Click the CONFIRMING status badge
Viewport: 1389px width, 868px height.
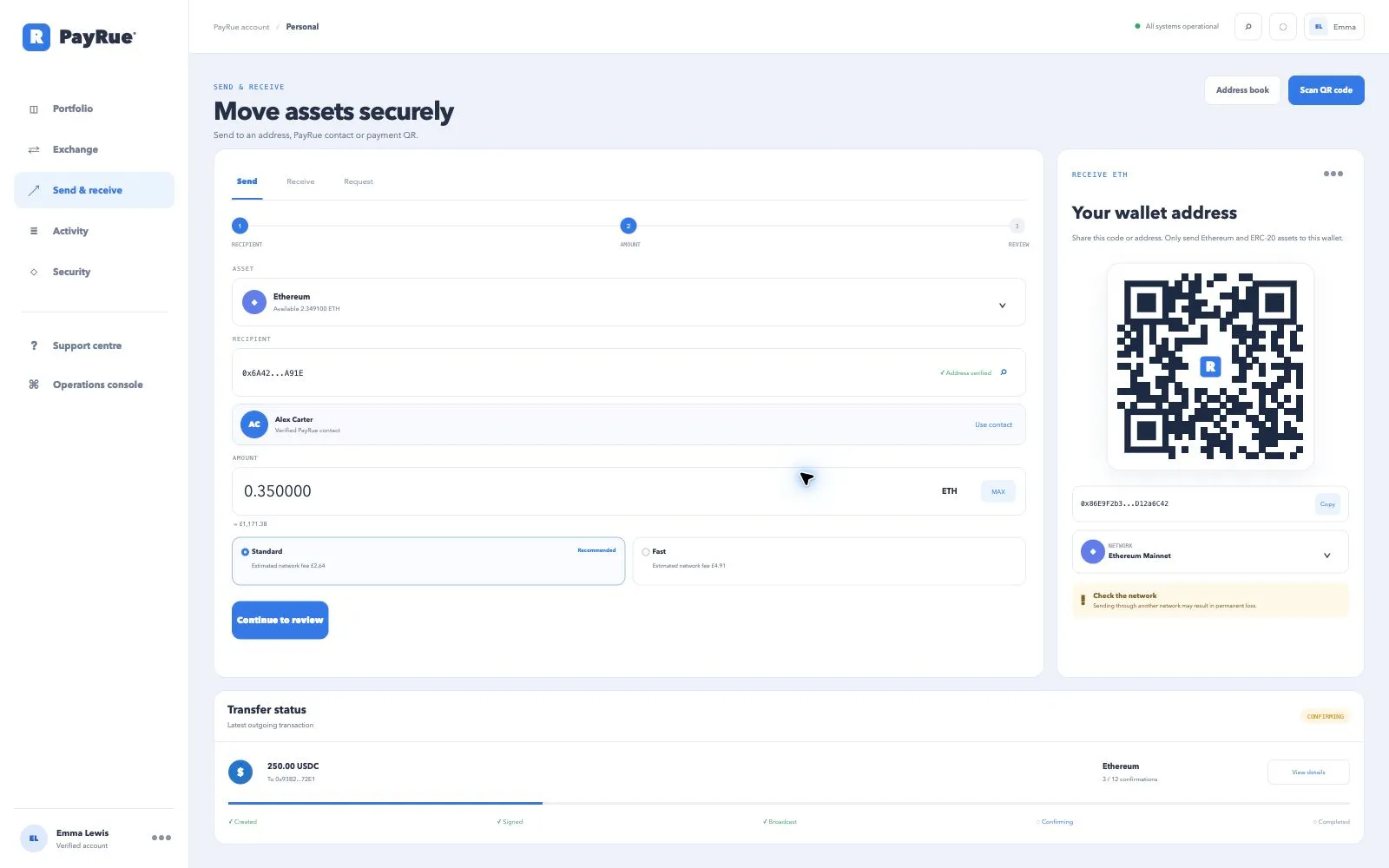click(x=1325, y=716)
